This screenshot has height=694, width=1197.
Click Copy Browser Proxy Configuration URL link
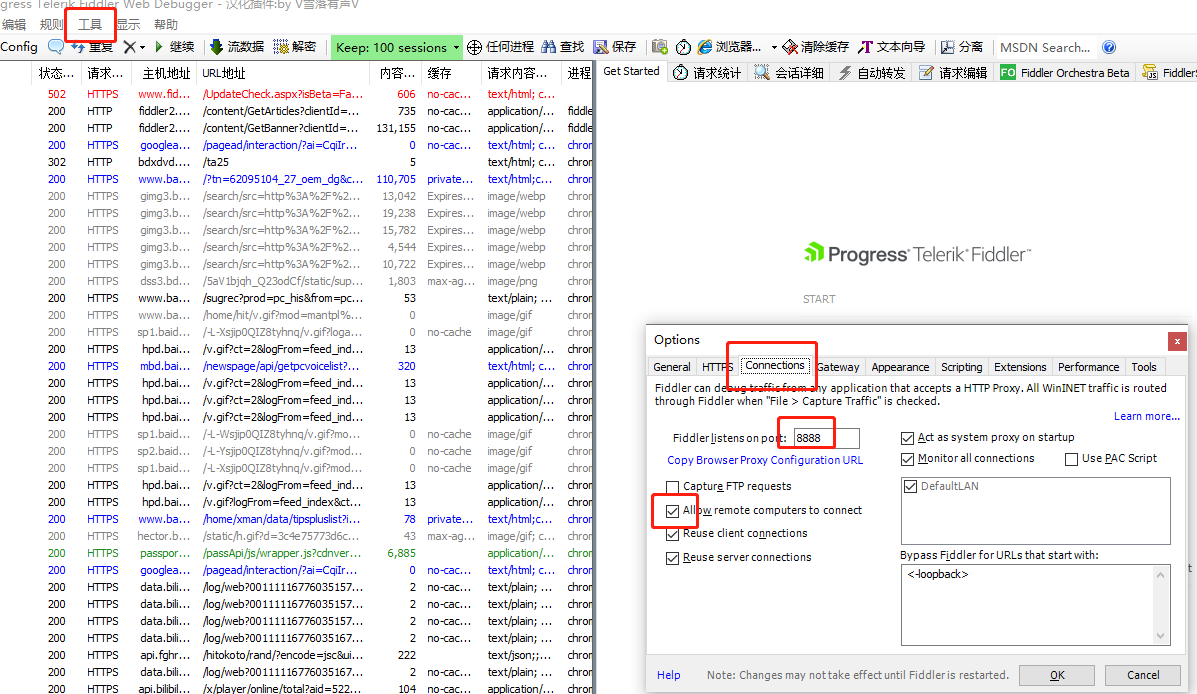(x=765, y=460)
